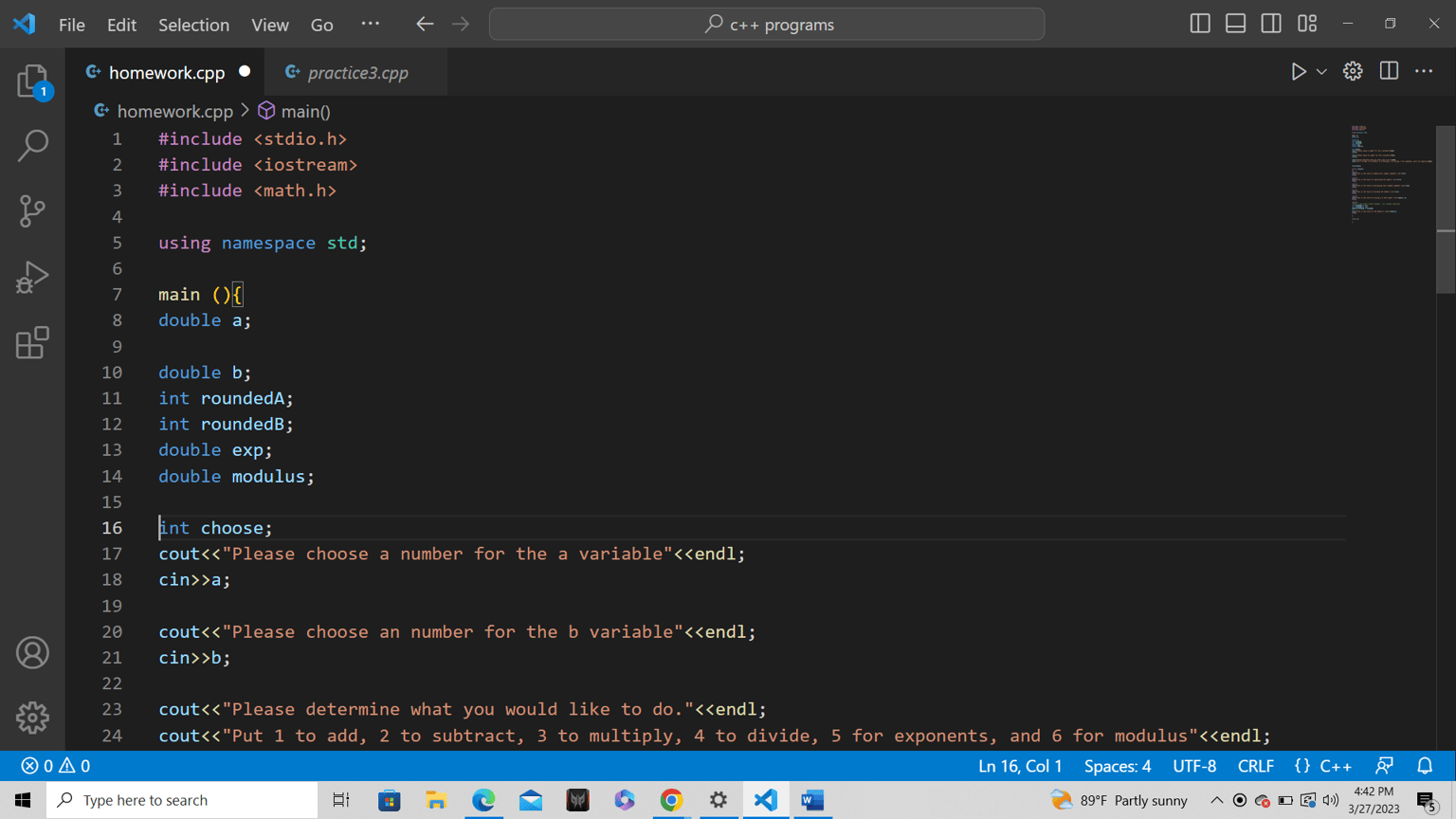Open Windows Action Center notifications
Viewport: 1456px width, 819px height.
[x=1427, y=800]
